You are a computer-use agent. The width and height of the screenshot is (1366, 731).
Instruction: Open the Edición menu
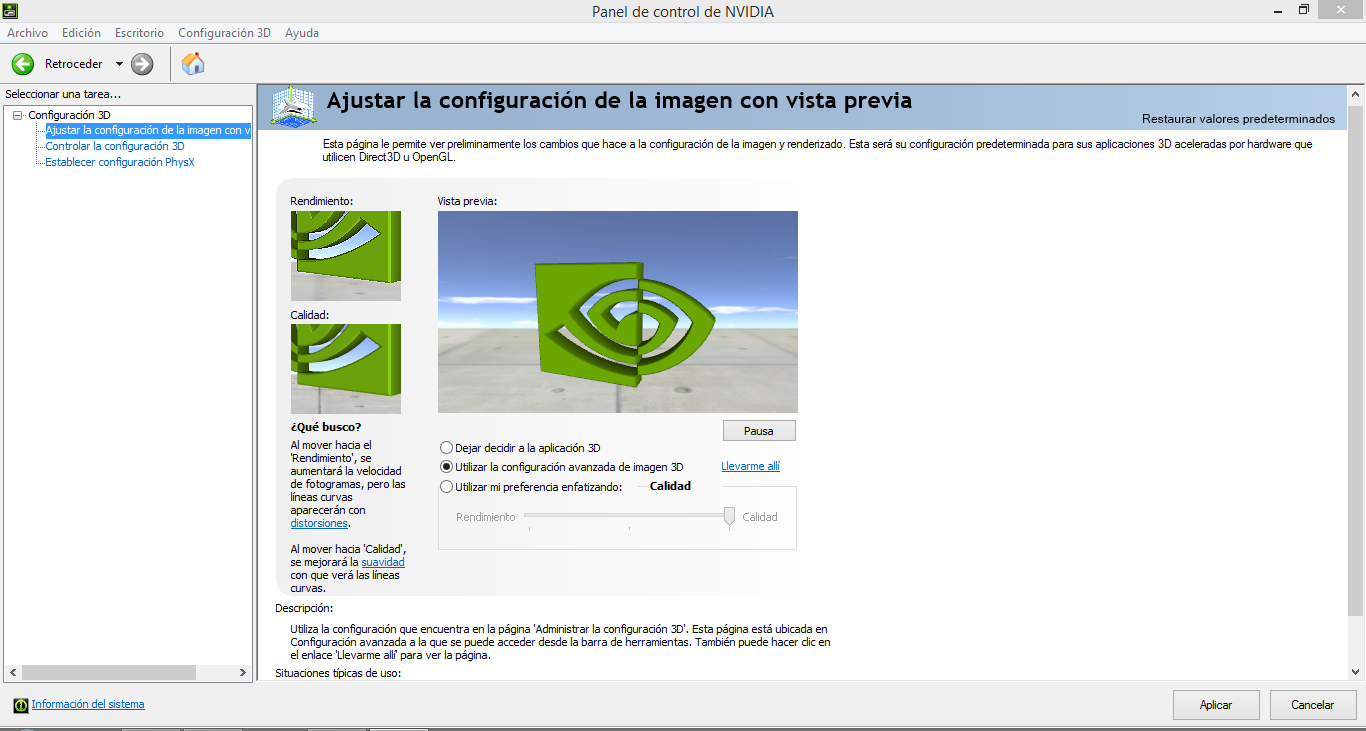pos(81,33)
